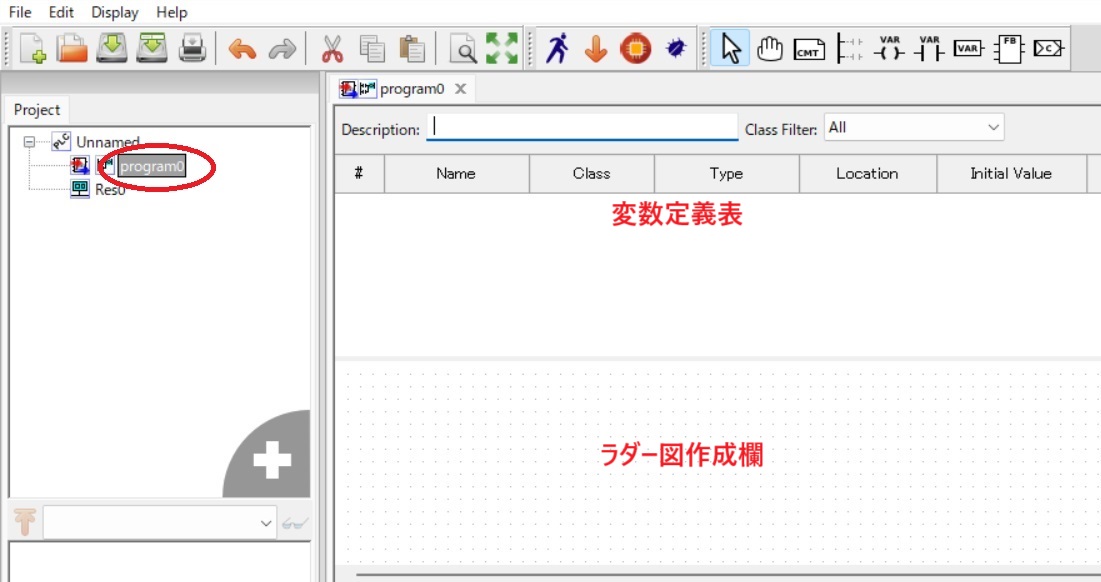This screenshot has height=582, width=1101.
Task: Open the Run simulation tool
Action: [x=557, y=45]
